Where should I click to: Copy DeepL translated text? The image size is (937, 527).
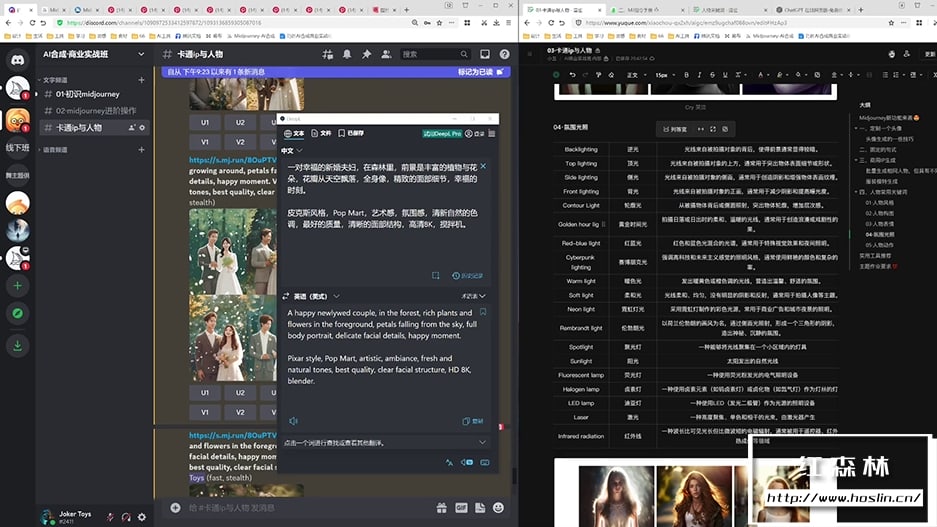(473, 421)
